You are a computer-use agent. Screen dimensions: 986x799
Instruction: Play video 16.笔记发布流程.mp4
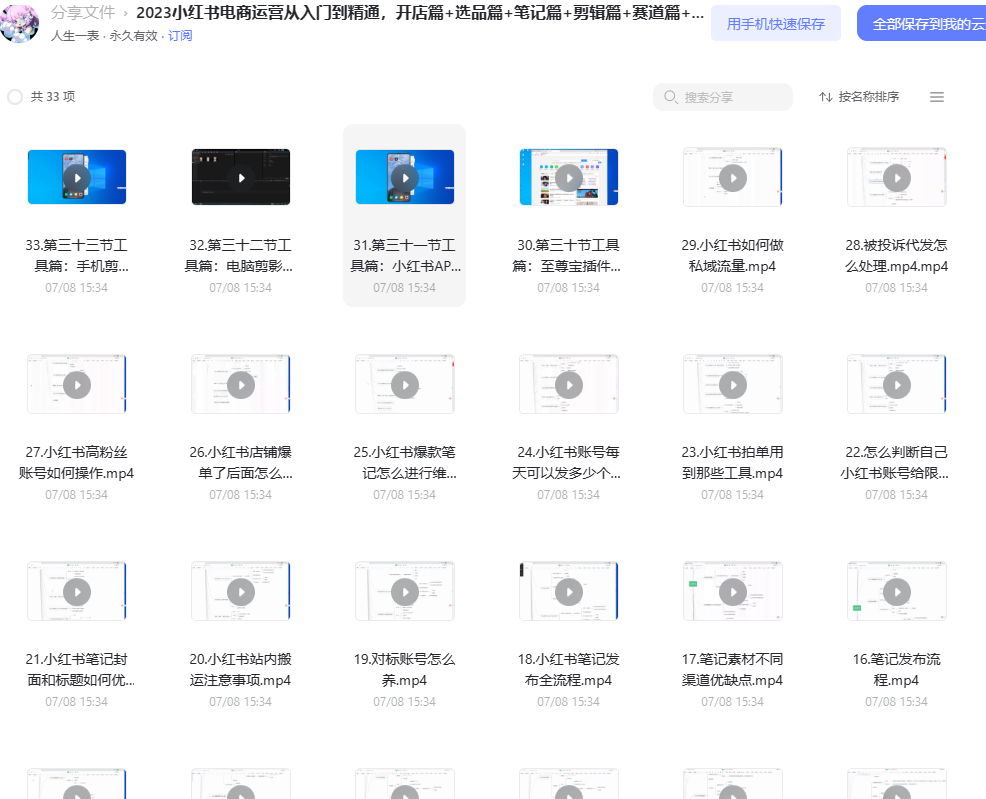897,592
